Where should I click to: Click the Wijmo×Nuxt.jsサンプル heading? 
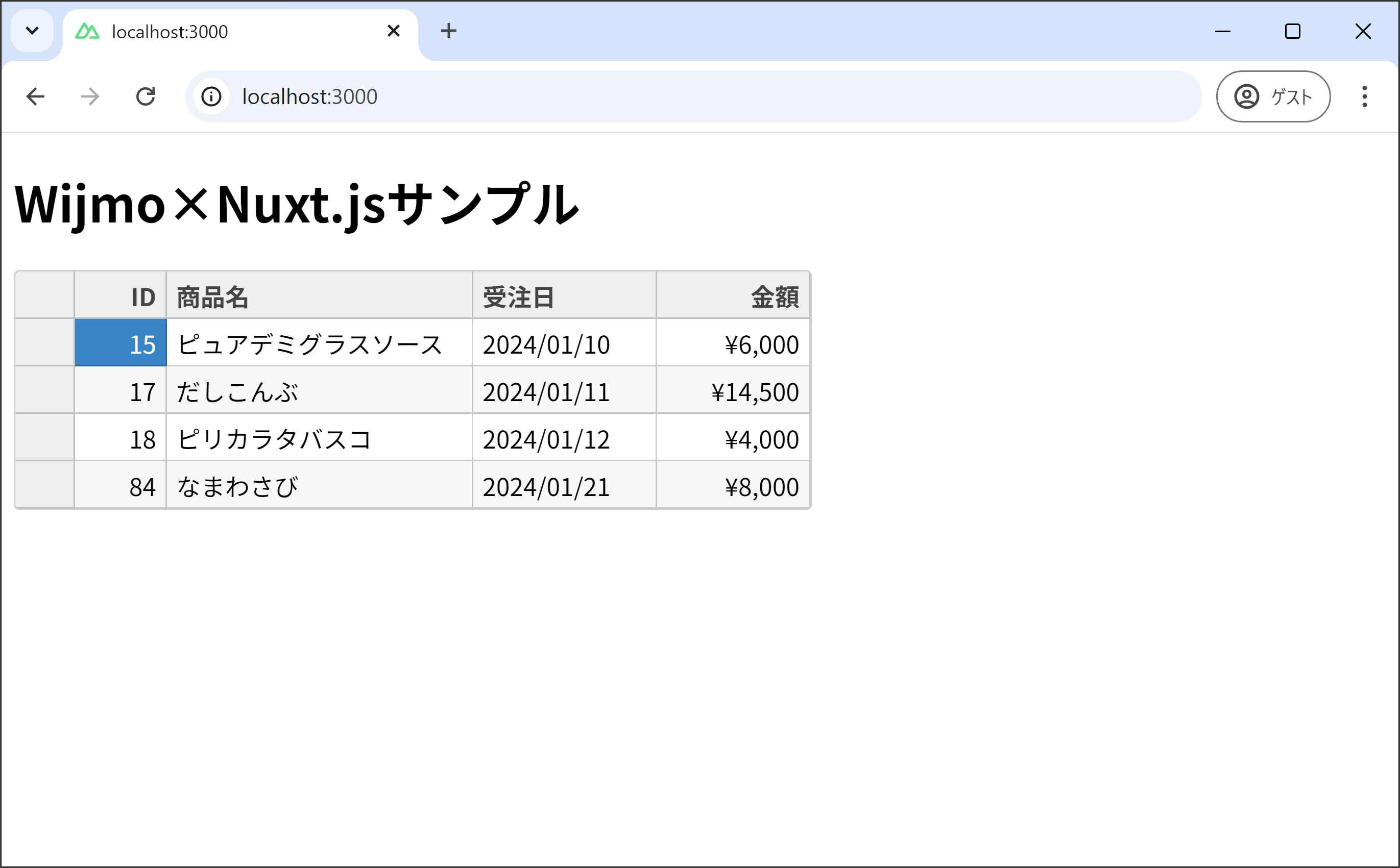click(296, 205)
